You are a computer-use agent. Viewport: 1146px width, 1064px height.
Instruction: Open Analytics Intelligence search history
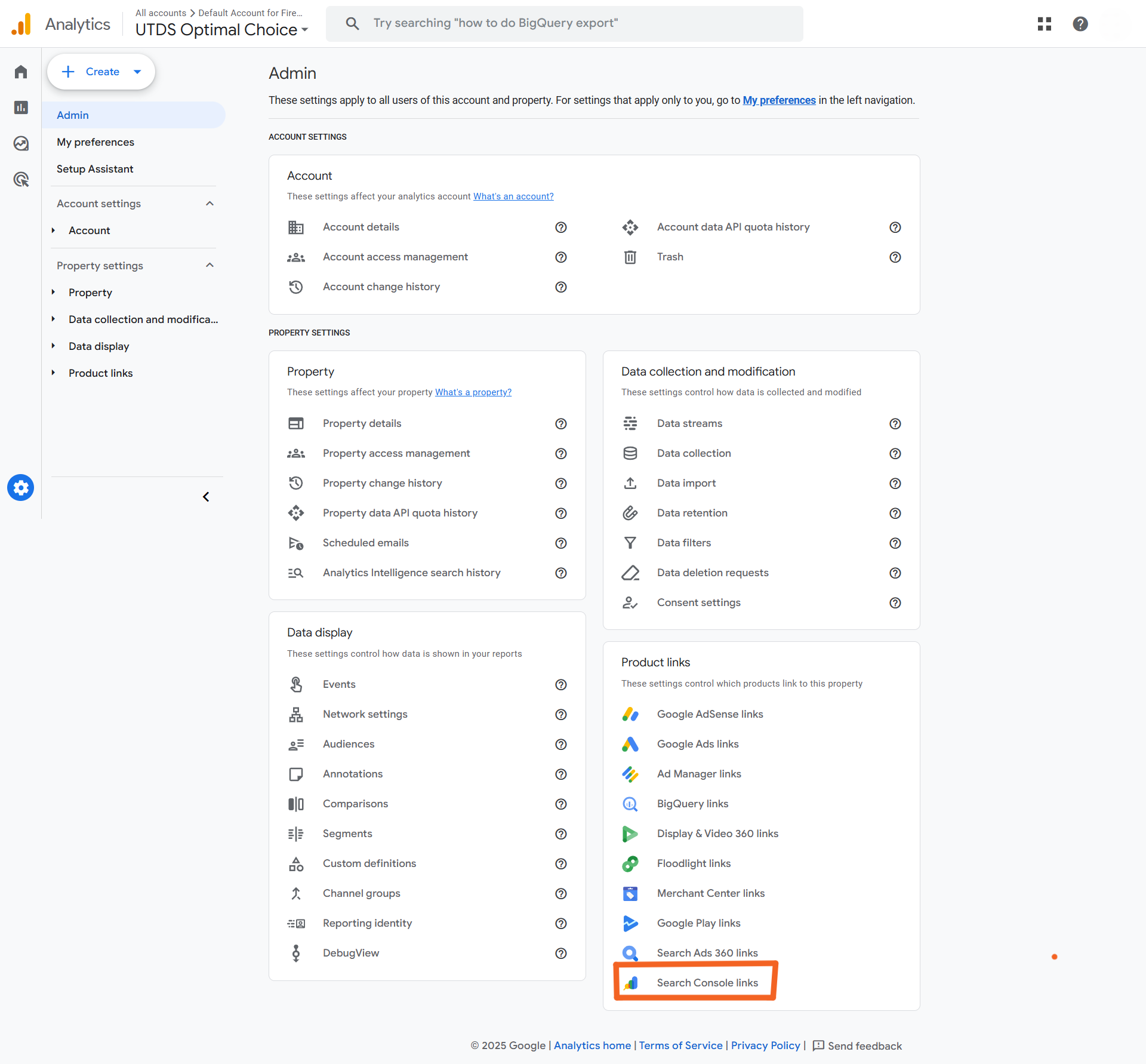pyautogui.click(x=412, y=573)
